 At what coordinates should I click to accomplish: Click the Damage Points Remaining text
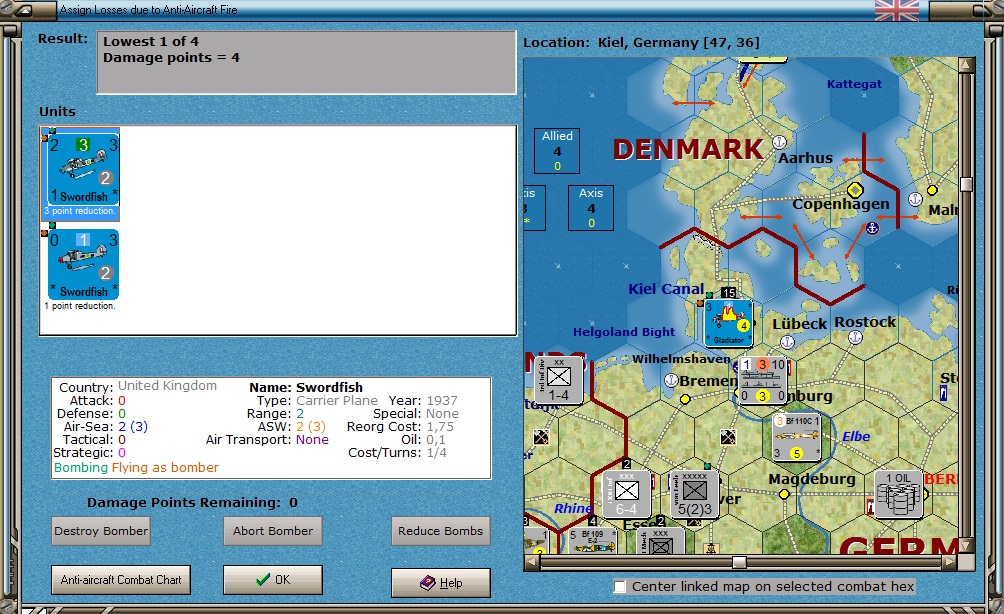click(x=192, y=503)
